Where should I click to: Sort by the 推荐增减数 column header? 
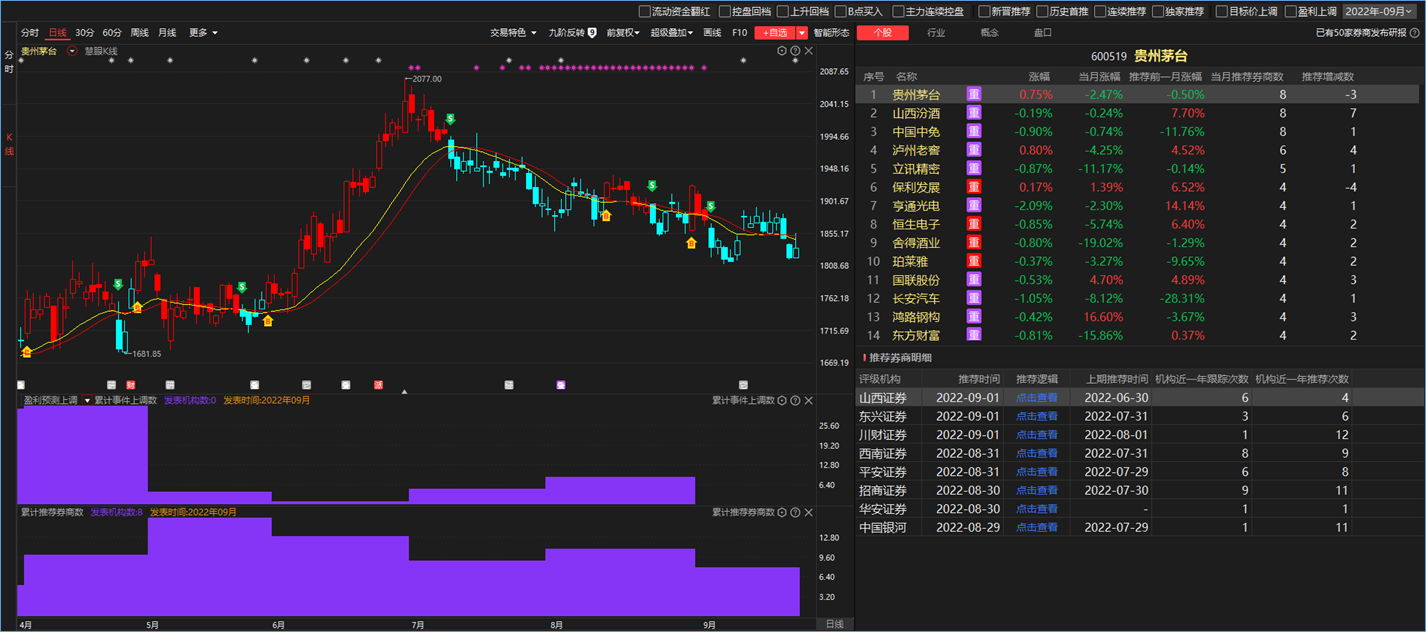[1327, 77]
